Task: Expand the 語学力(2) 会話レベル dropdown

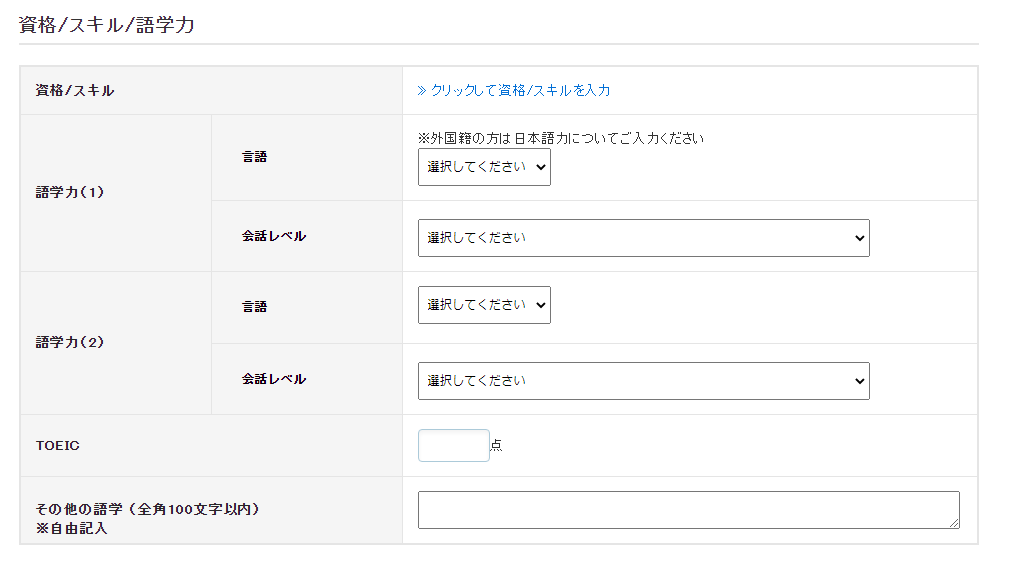Action: [643, 381]
